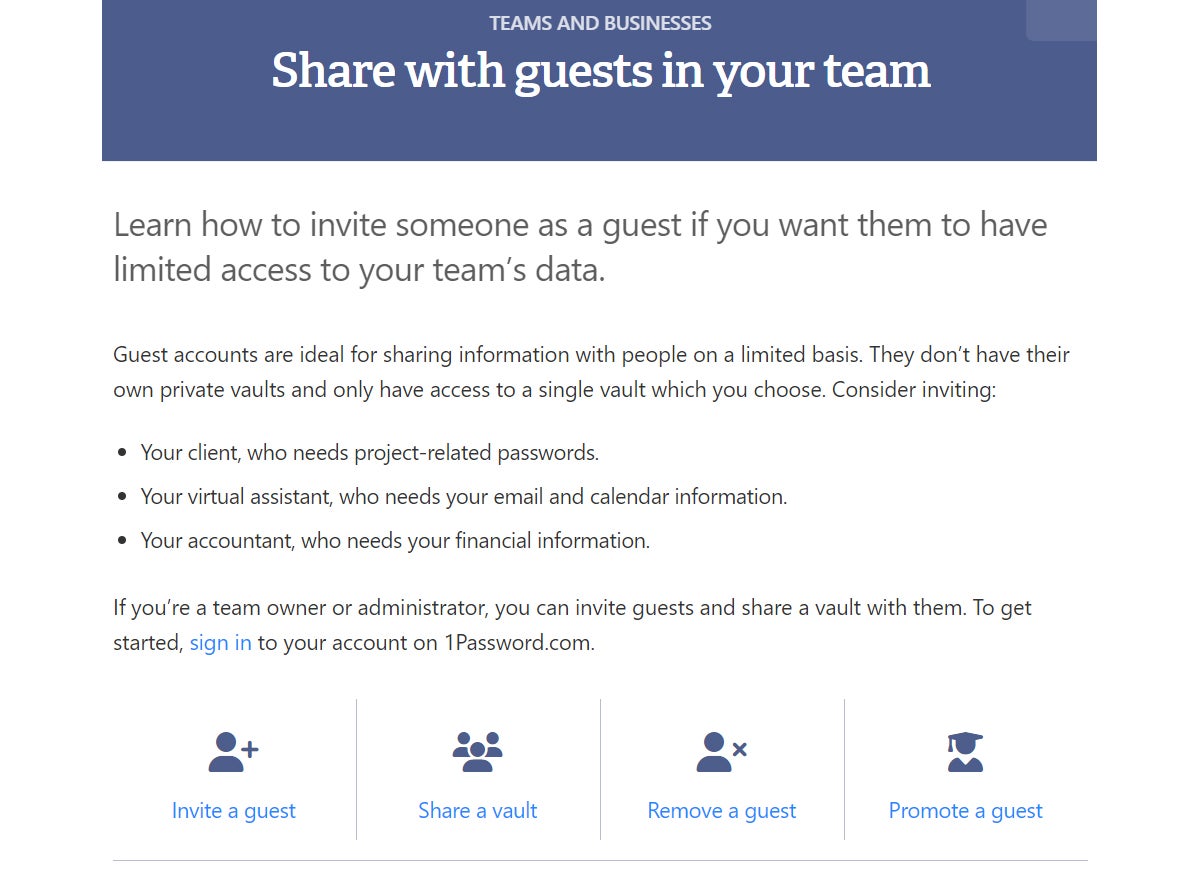This screenshot has width=1200, height=870.
Task: Jump to the Share a vault section
Action: click(x=477, y=811)
